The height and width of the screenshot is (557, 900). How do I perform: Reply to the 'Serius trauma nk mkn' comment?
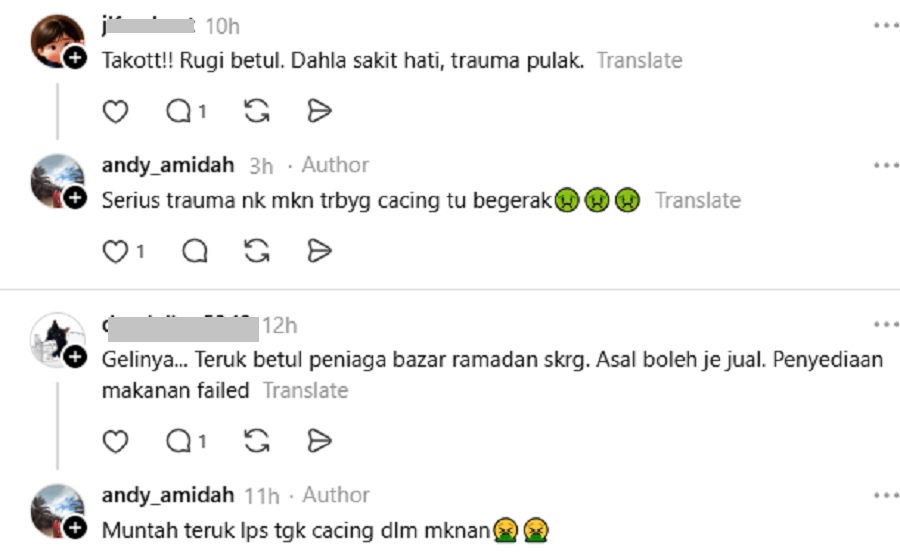coord(195,252)
